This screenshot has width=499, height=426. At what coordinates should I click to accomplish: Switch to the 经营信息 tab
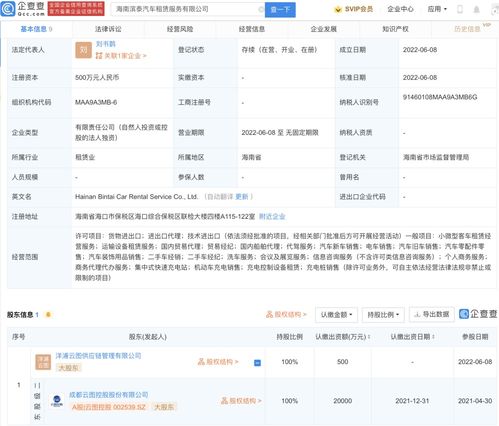pyautogui.click(x=252, y=29)
